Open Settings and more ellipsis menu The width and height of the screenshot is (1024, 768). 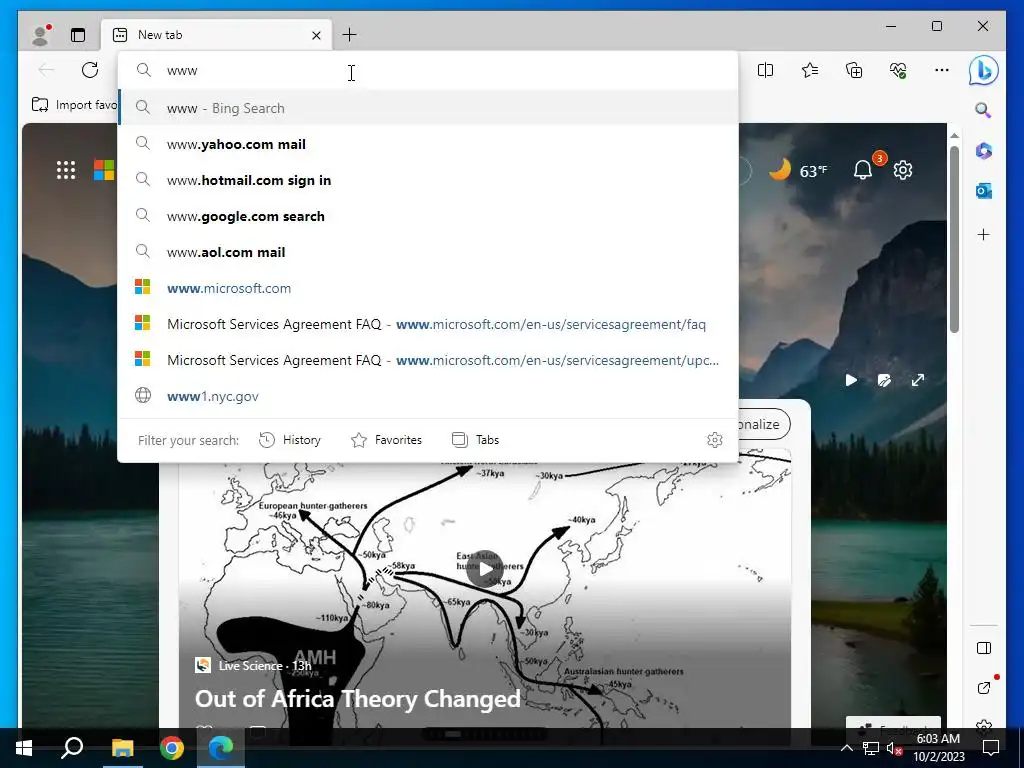[942, 70]
